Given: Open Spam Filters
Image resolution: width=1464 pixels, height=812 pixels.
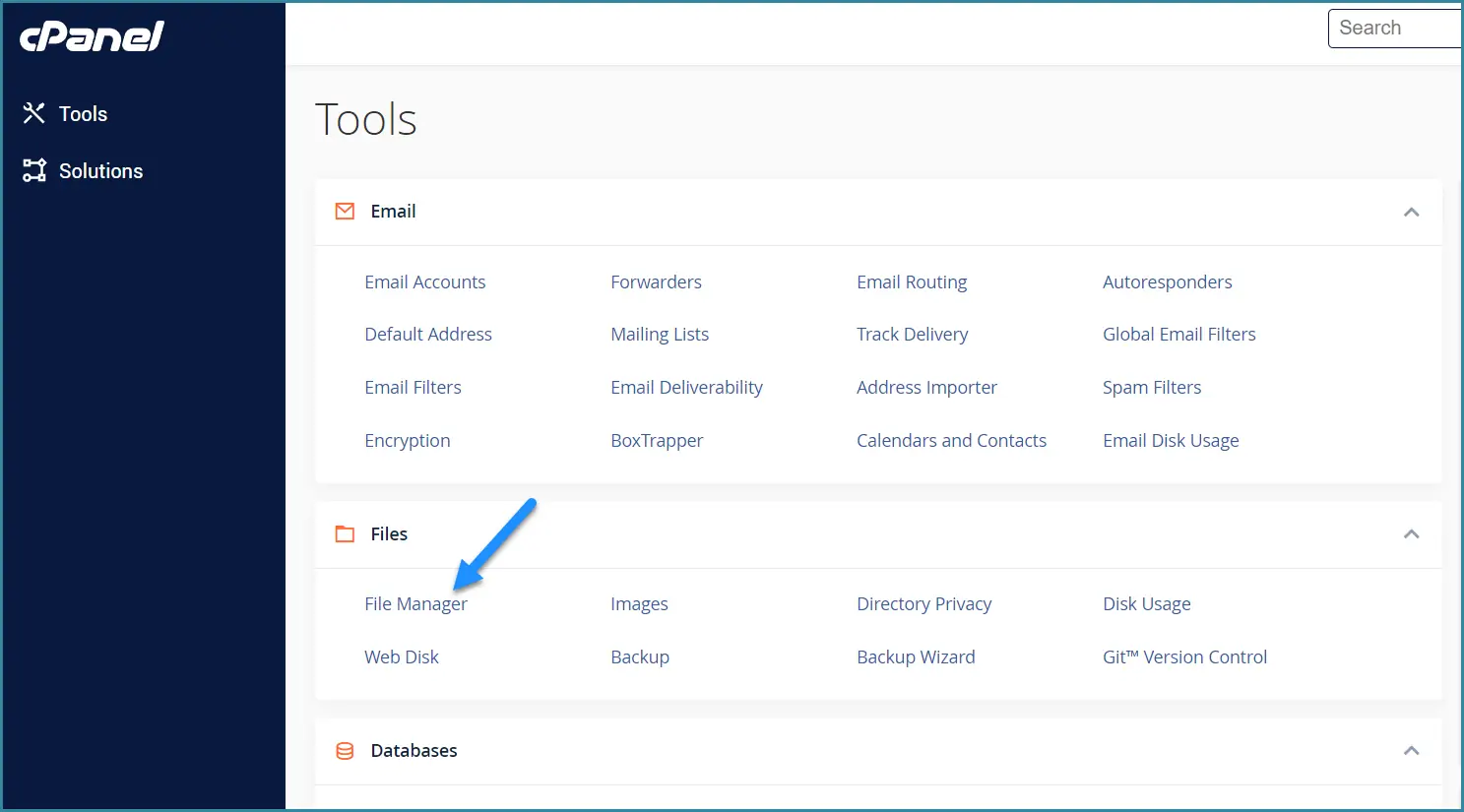Looking at the screenshot, I should (1152, 388).
